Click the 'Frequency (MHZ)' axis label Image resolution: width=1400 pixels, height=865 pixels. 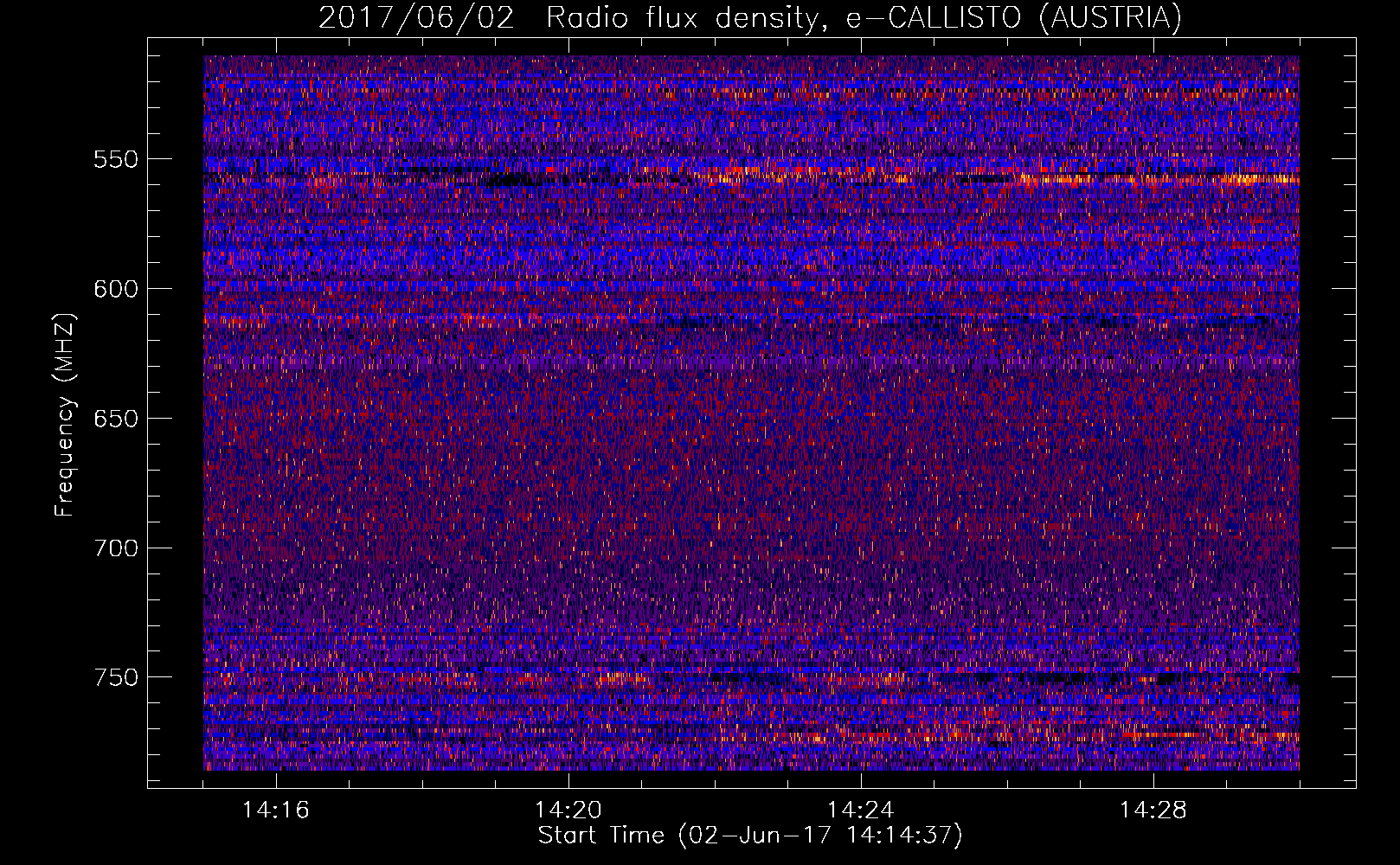[x=66, y=413]
